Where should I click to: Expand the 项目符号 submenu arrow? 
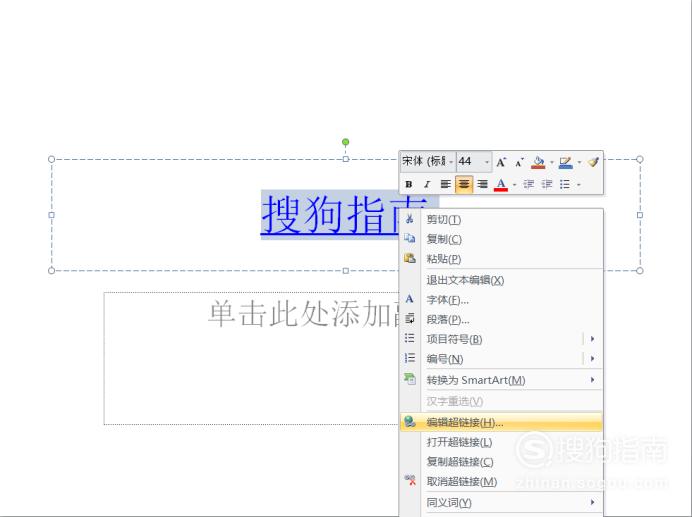tap(592, 339)
